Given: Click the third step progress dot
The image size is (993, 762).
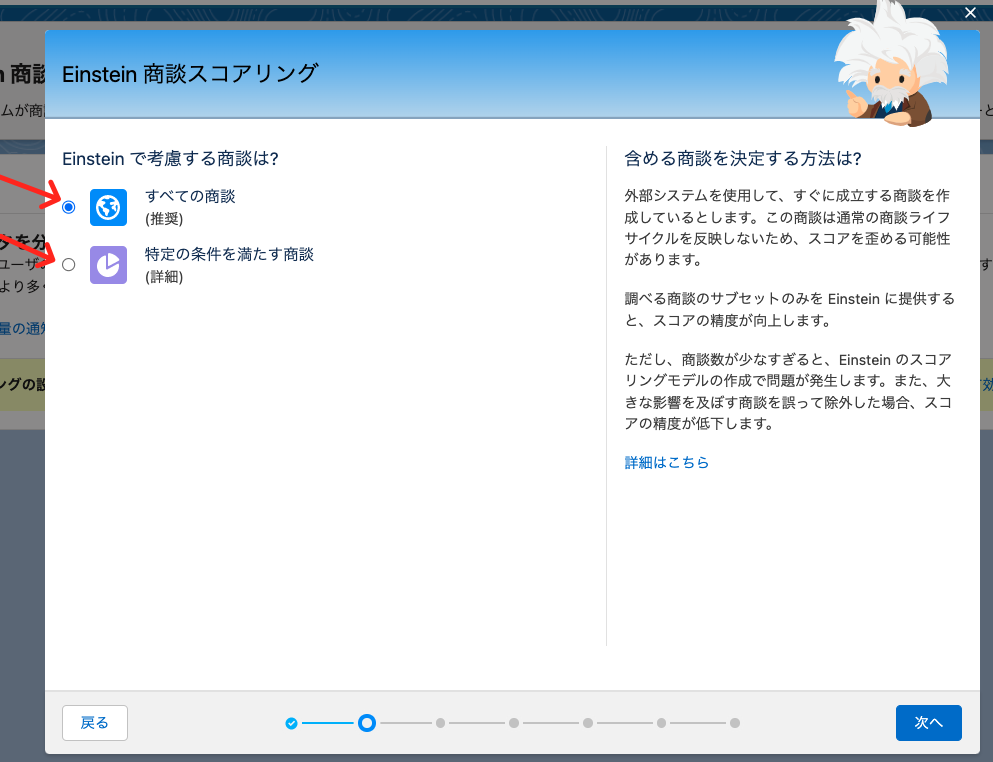Looking at the screenshot, I should (440, 723).
